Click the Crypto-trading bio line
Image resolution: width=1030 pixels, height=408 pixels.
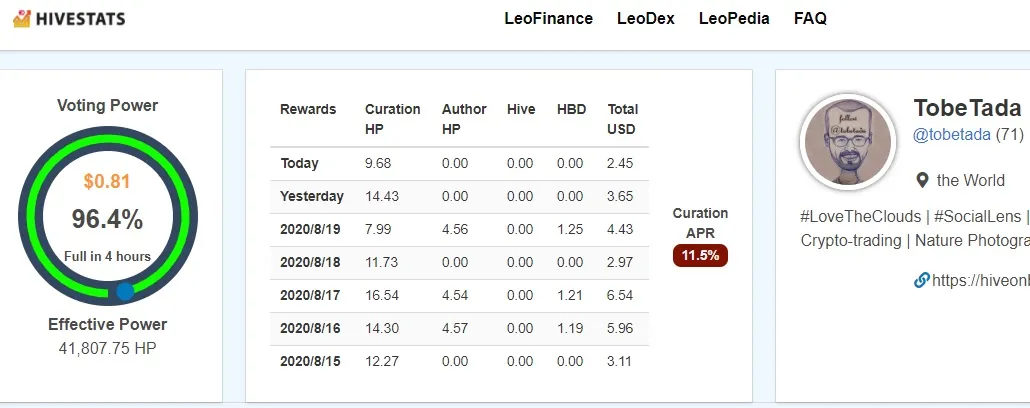click(x=915, y=240)
